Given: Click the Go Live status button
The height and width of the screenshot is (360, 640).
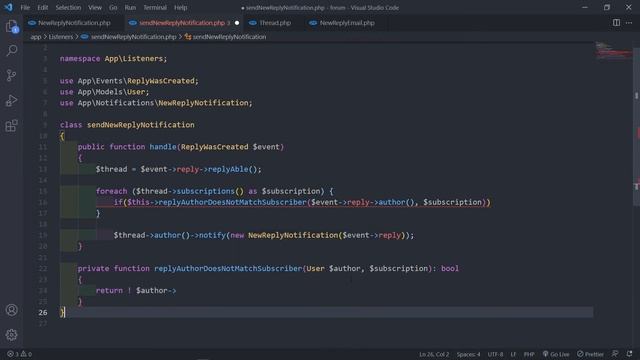Looking at the screenshot, I should 556,354.
